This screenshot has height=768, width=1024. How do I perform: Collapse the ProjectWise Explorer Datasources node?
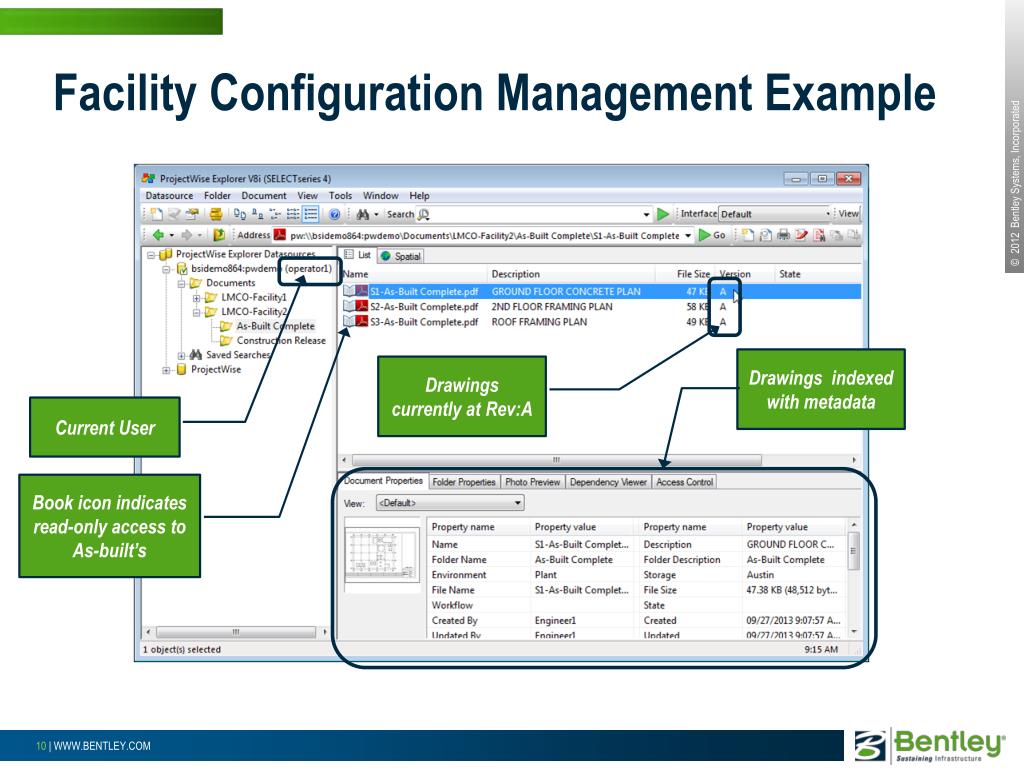(151, 255)
